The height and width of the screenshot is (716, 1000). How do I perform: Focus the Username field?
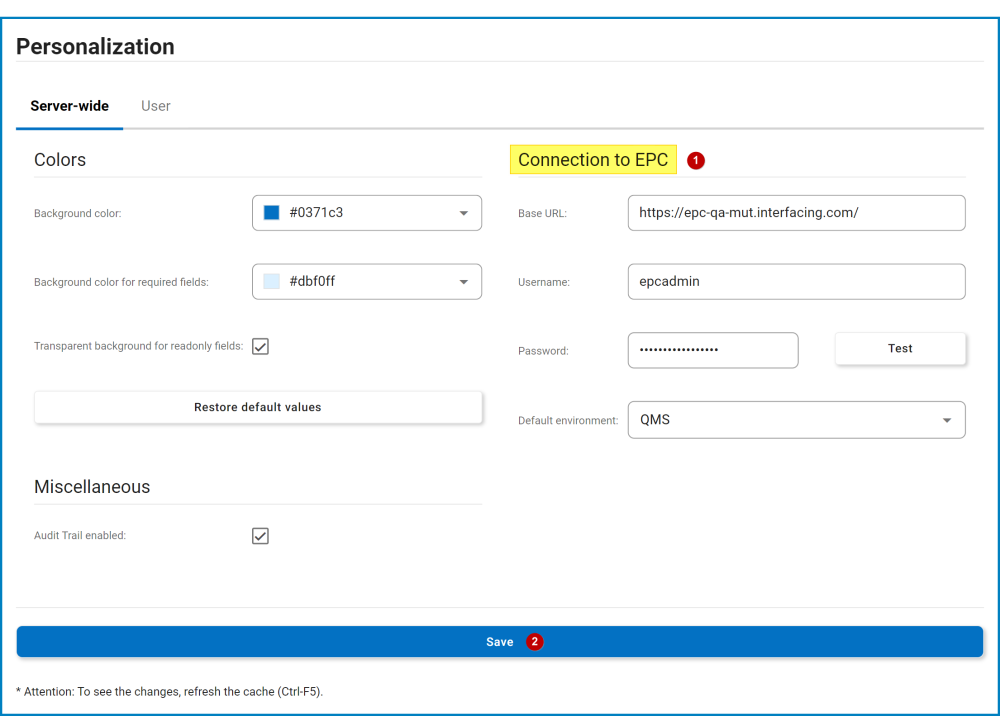point(796,282)
